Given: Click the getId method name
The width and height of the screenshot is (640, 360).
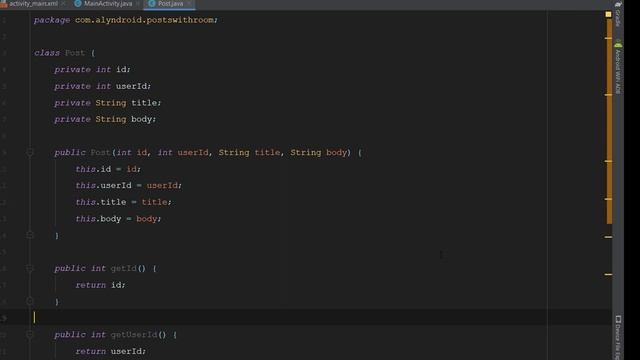Looking at the screenshot, I should click(x=123, y=269).
